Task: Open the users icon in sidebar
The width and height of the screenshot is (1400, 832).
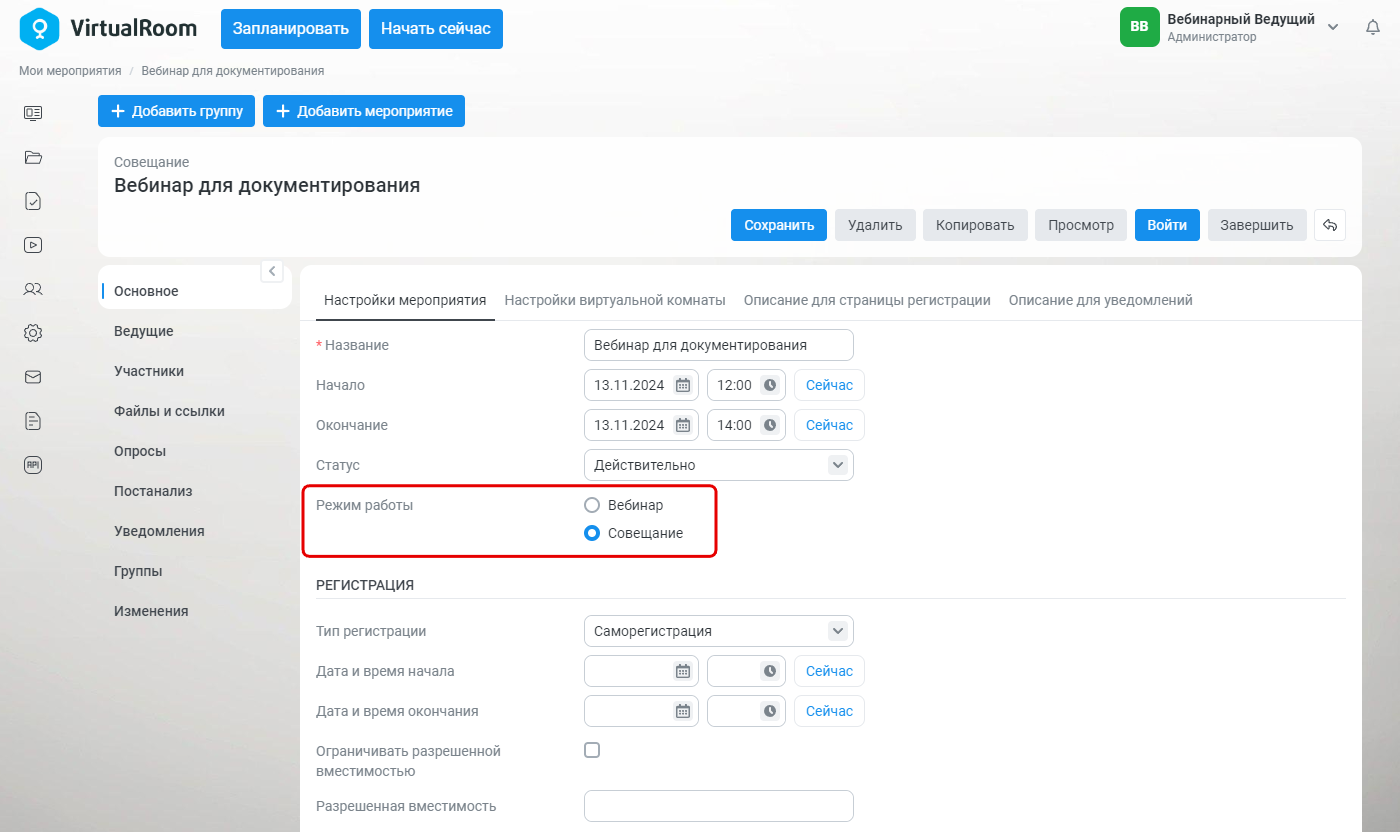Action: 33,289
